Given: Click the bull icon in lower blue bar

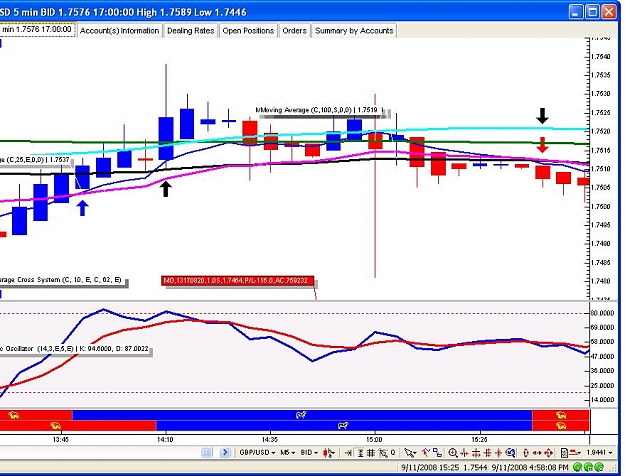Looking at the screenshot, I should click(343, 425).
